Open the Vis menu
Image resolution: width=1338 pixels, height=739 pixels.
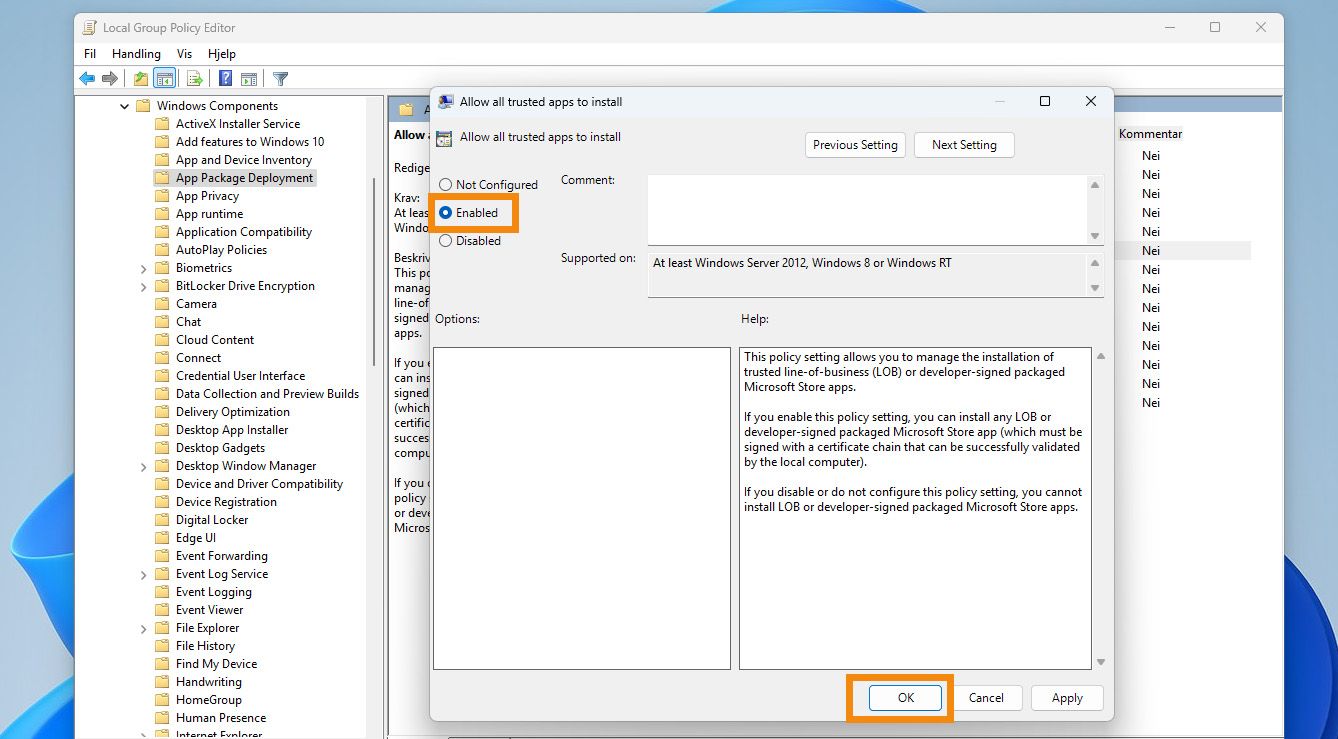coord(184,54)
